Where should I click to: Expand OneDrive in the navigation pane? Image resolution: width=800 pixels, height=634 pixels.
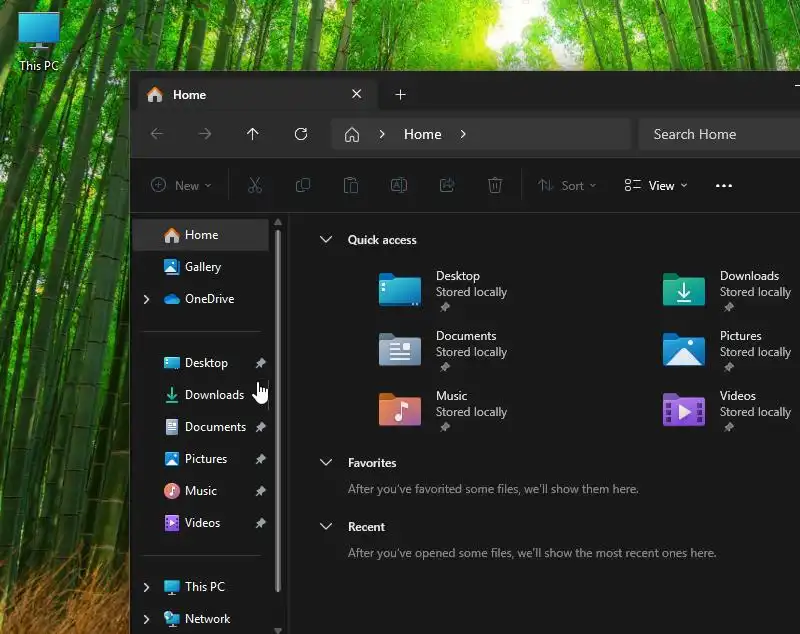pyautogui.click(x=146, y=299)
